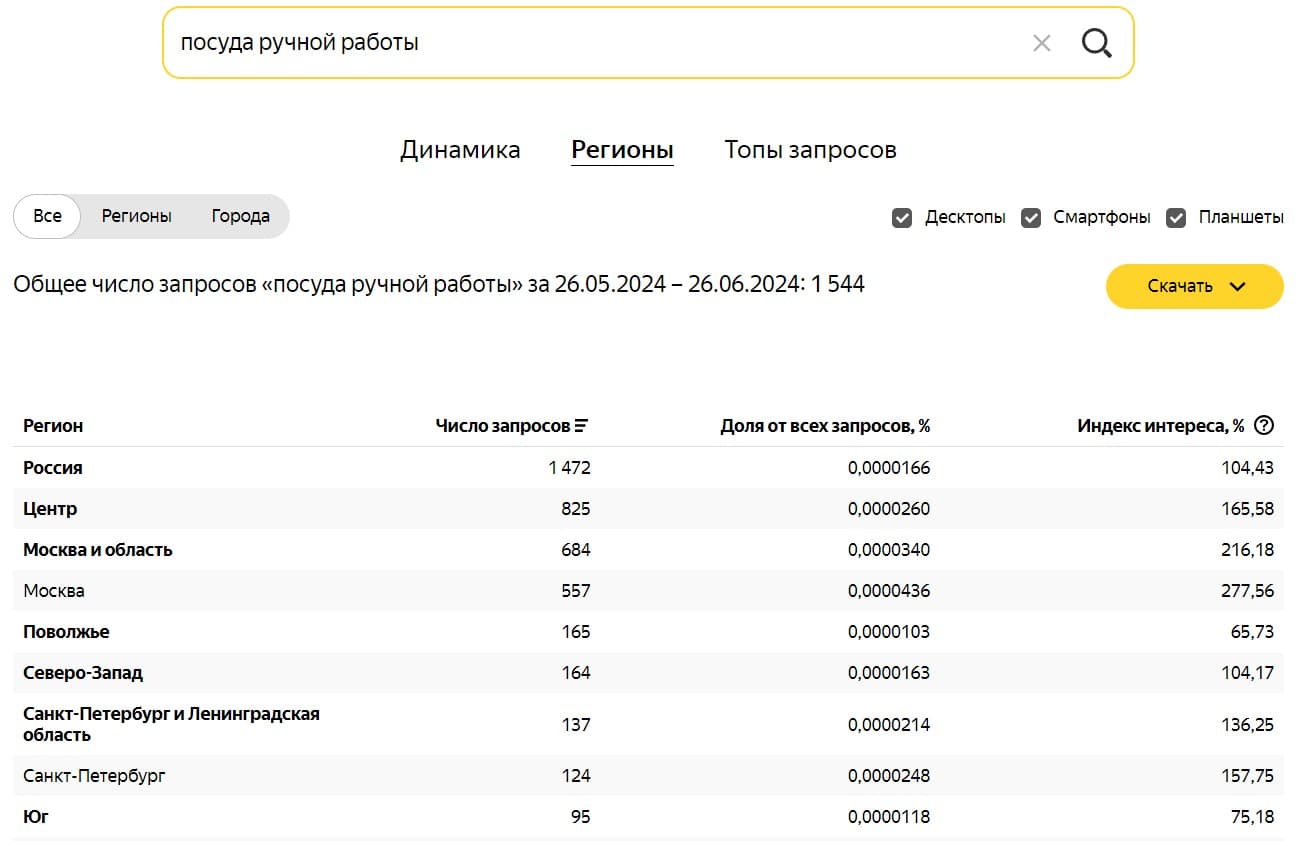Click request count 557 cell

click(x=576, y=591)
